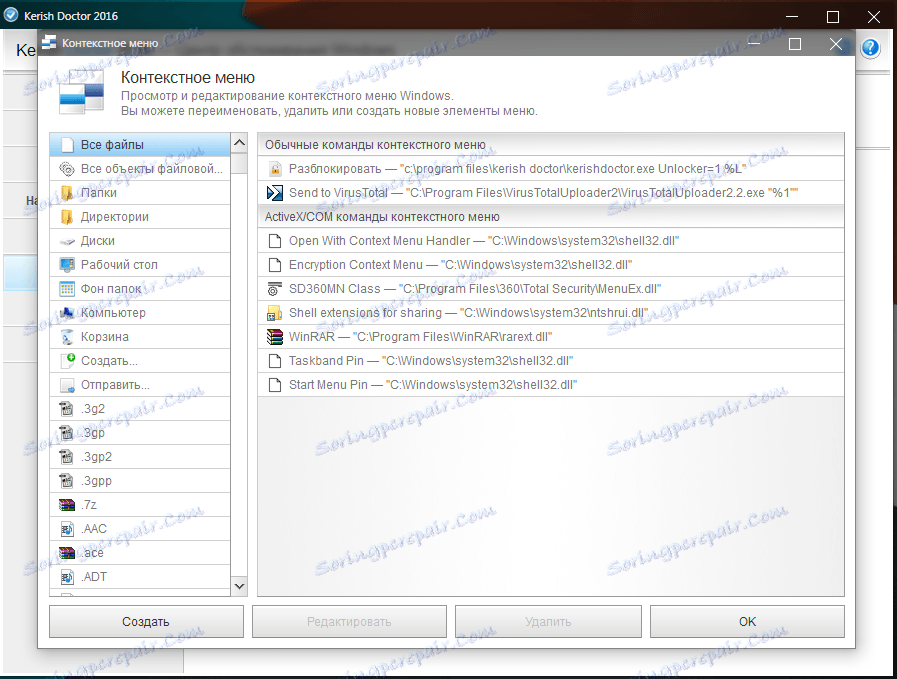This screenshot has width=897, height=679.
Task: Click the drive icon next to Диски
Action: click(x=68, y=241)
